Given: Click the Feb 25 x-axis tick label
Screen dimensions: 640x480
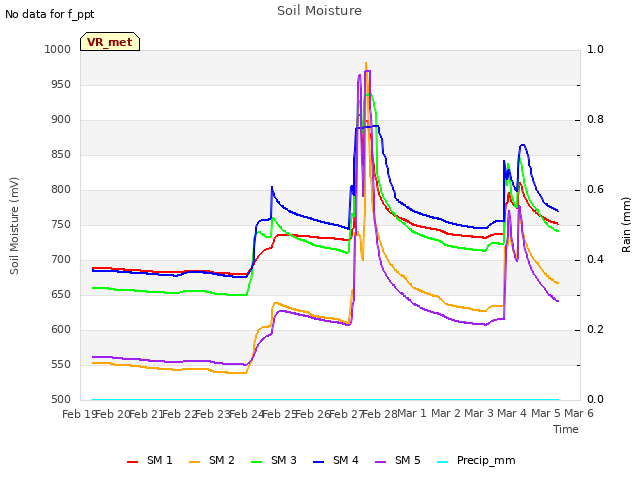Looking at the screenshot, I should [x=279, y=414].
